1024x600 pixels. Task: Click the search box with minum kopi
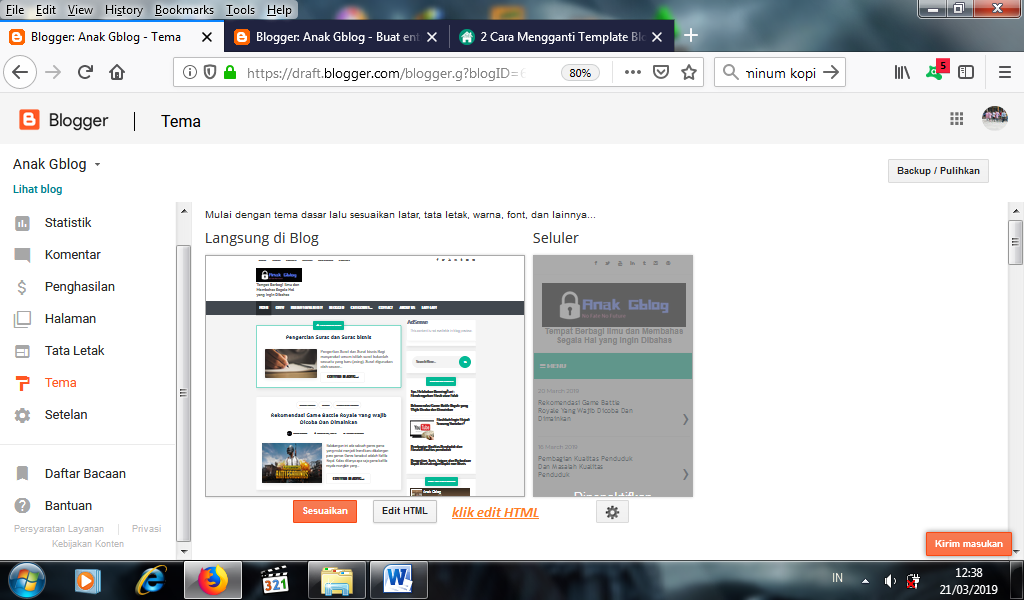tap(780, 72)
